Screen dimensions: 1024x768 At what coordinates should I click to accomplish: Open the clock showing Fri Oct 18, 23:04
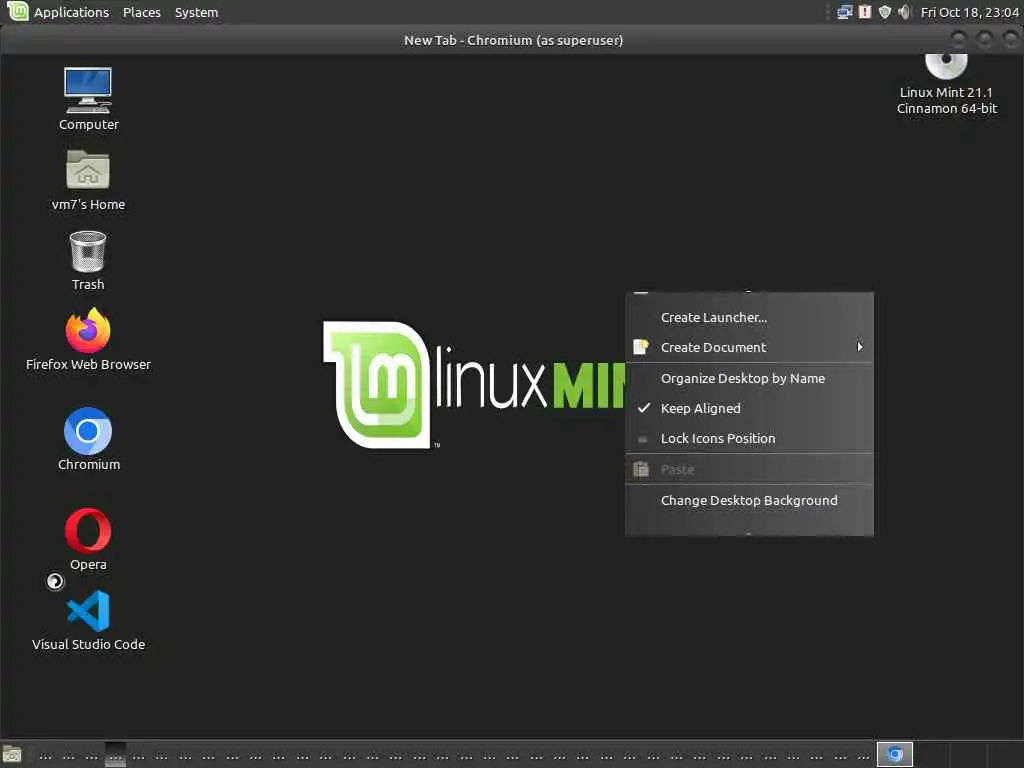click(x=969, y=12)
